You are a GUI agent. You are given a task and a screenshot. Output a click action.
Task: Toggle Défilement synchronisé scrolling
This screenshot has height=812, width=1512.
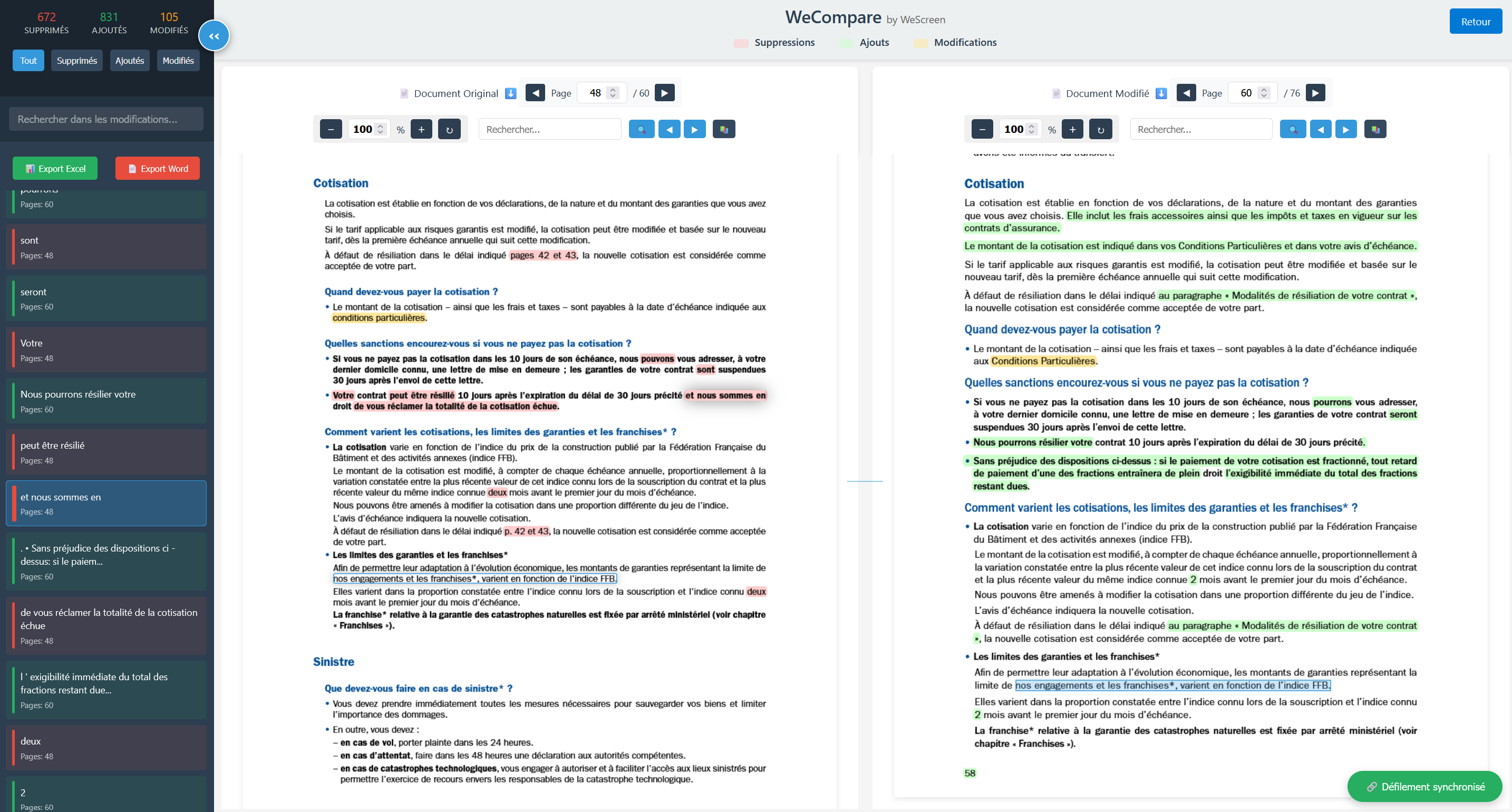coord(1424,786)
